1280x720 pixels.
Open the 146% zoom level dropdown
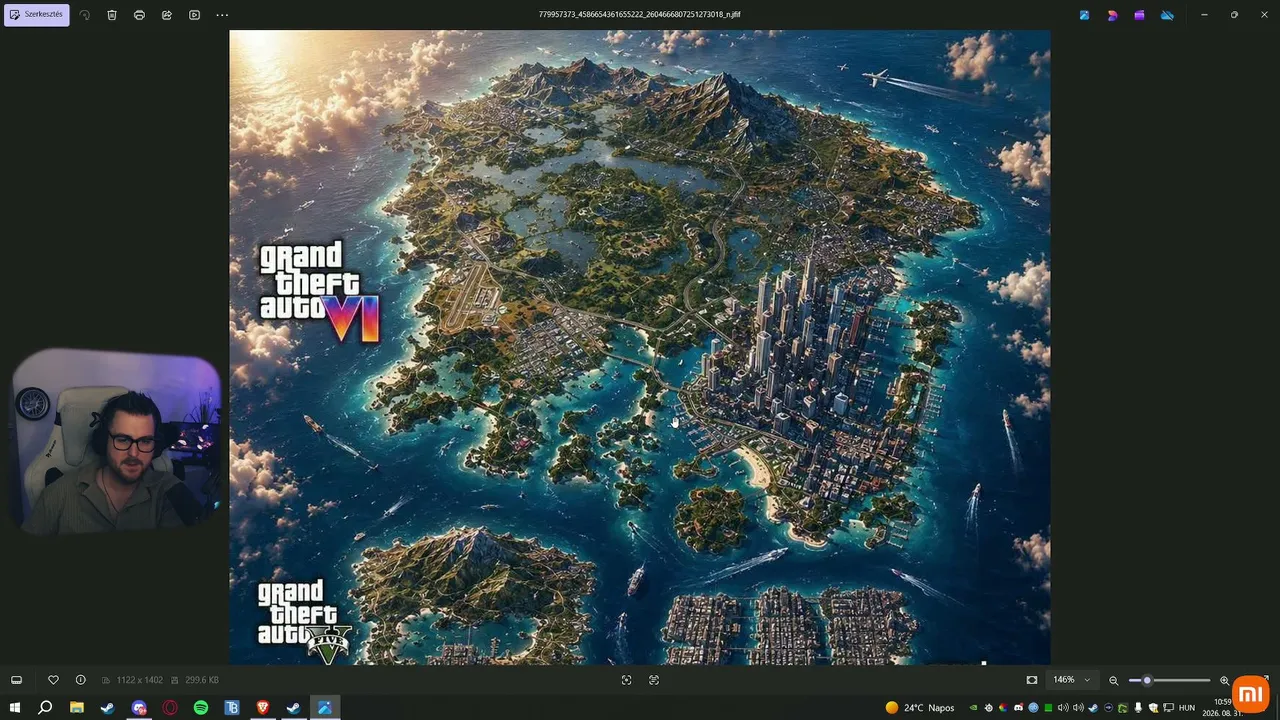pyautogui.click(x=1071, y=680)
